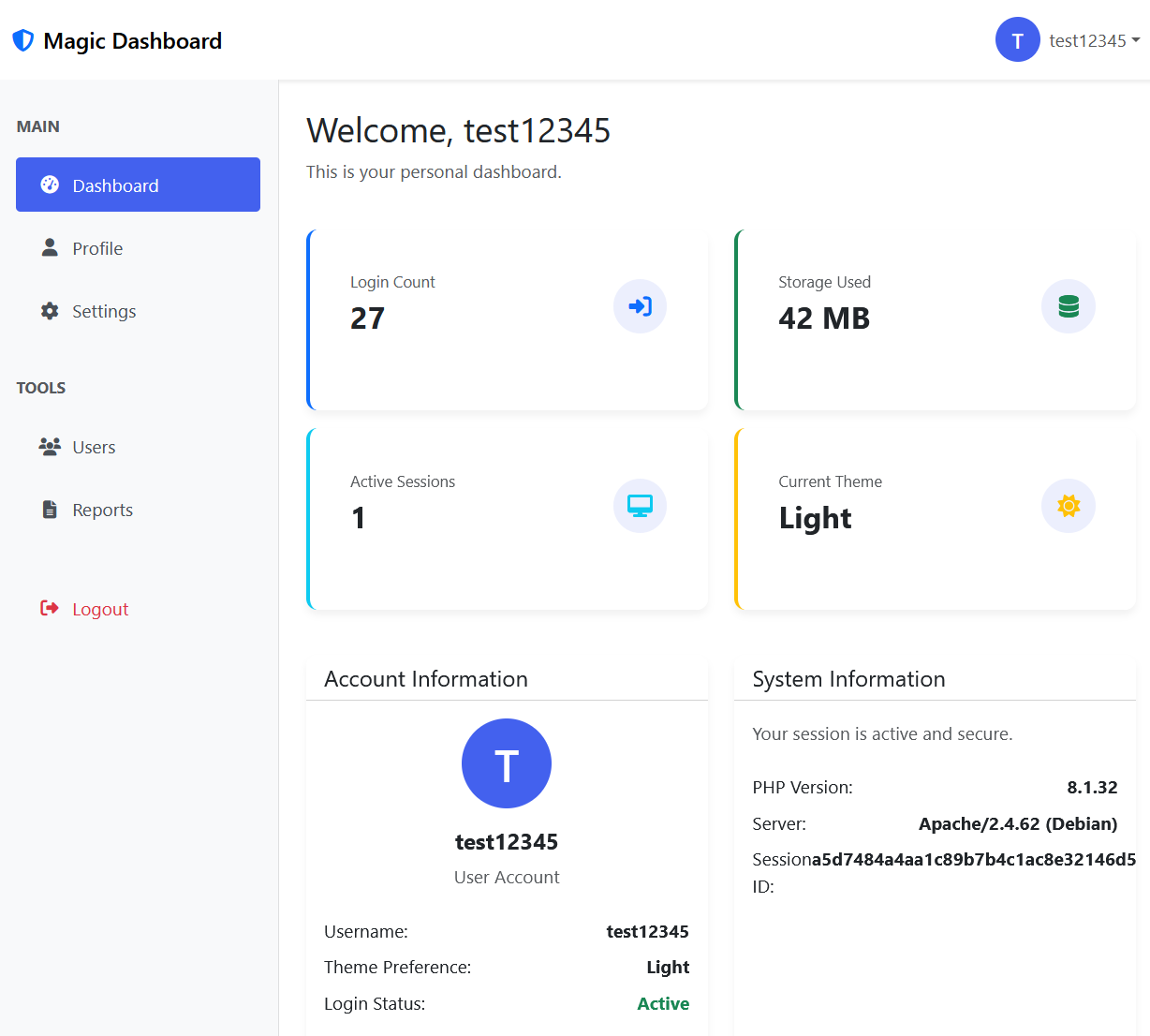Click the monitor icon in Active Sessions card

(640, 506)
